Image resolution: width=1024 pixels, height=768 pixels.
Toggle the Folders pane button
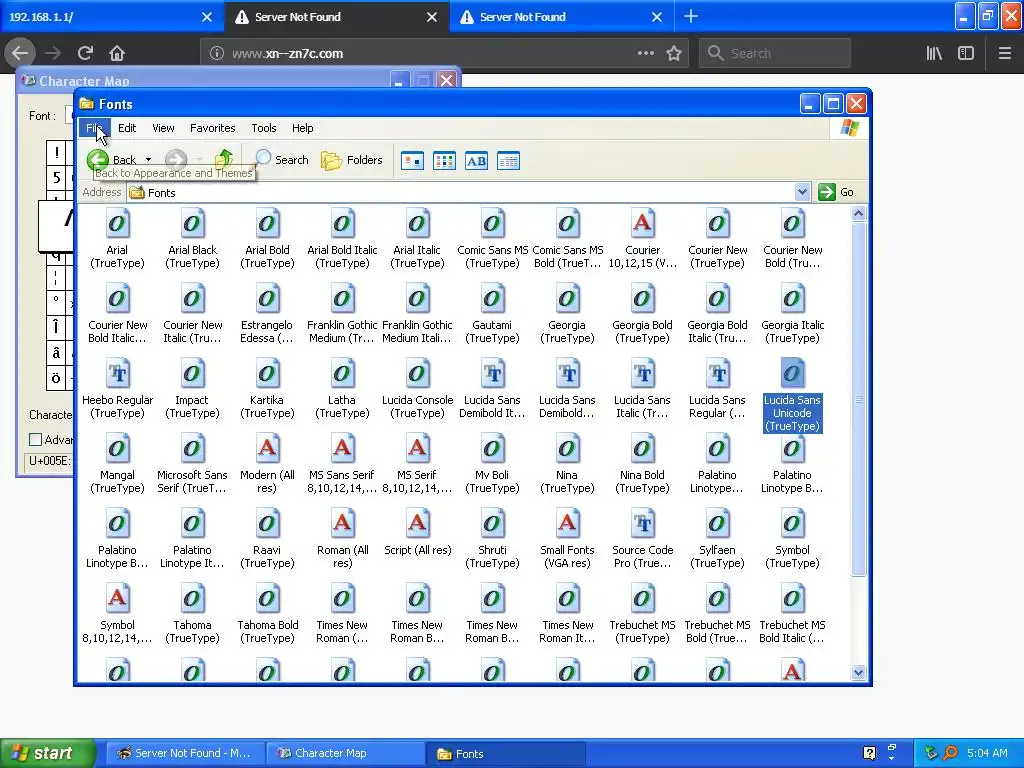(351, 159)
